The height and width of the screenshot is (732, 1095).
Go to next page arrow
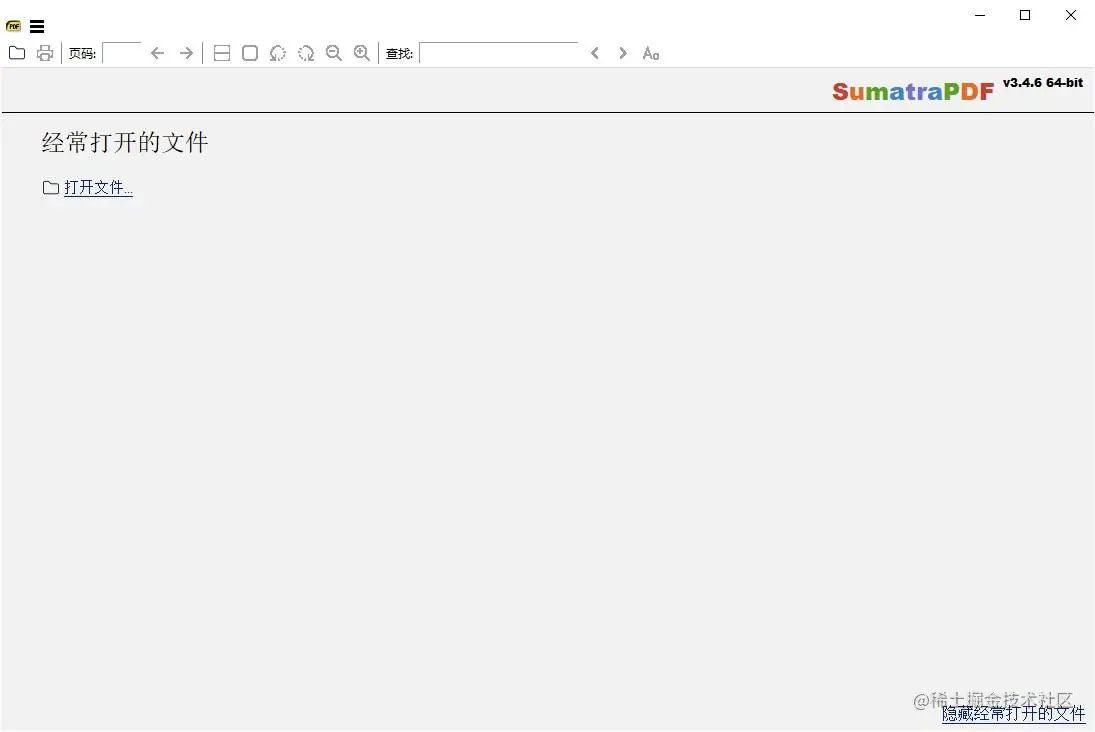pyautogui.click(x=186, y=53)
